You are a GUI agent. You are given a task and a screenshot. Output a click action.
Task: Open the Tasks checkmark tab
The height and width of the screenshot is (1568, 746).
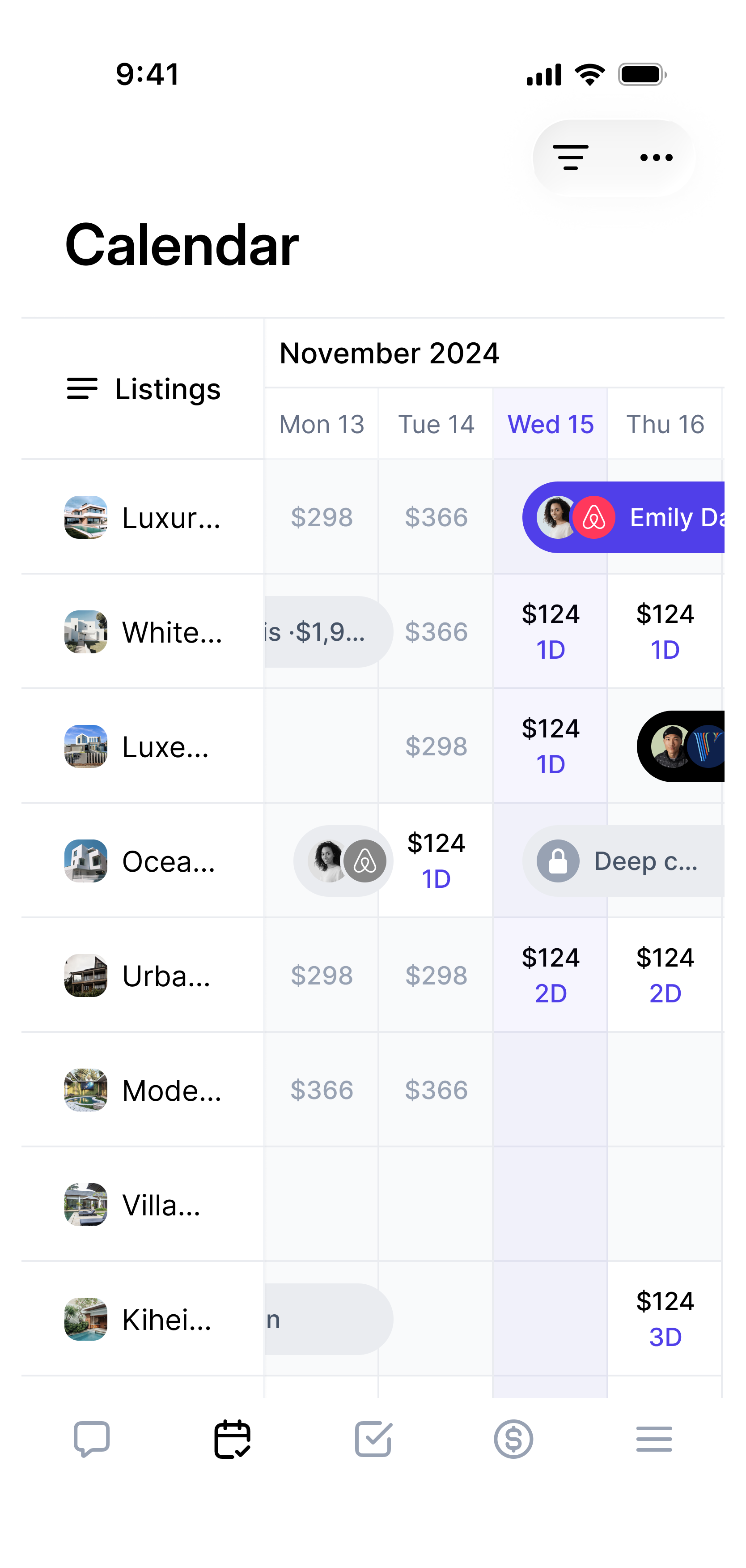click(x=373, y=1439)
